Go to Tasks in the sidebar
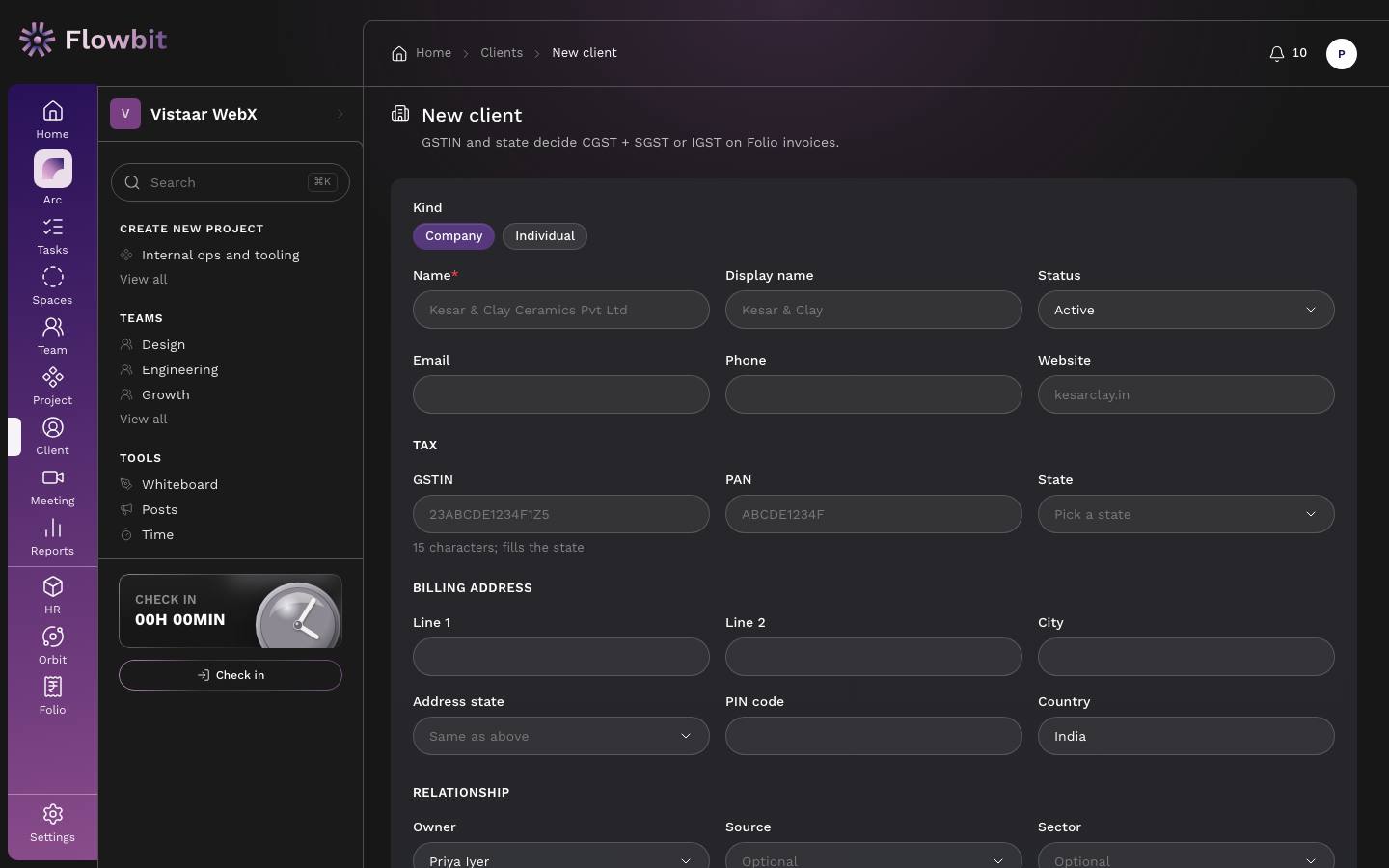Viewport: 1389px width, 868px height. coord(53,228)
